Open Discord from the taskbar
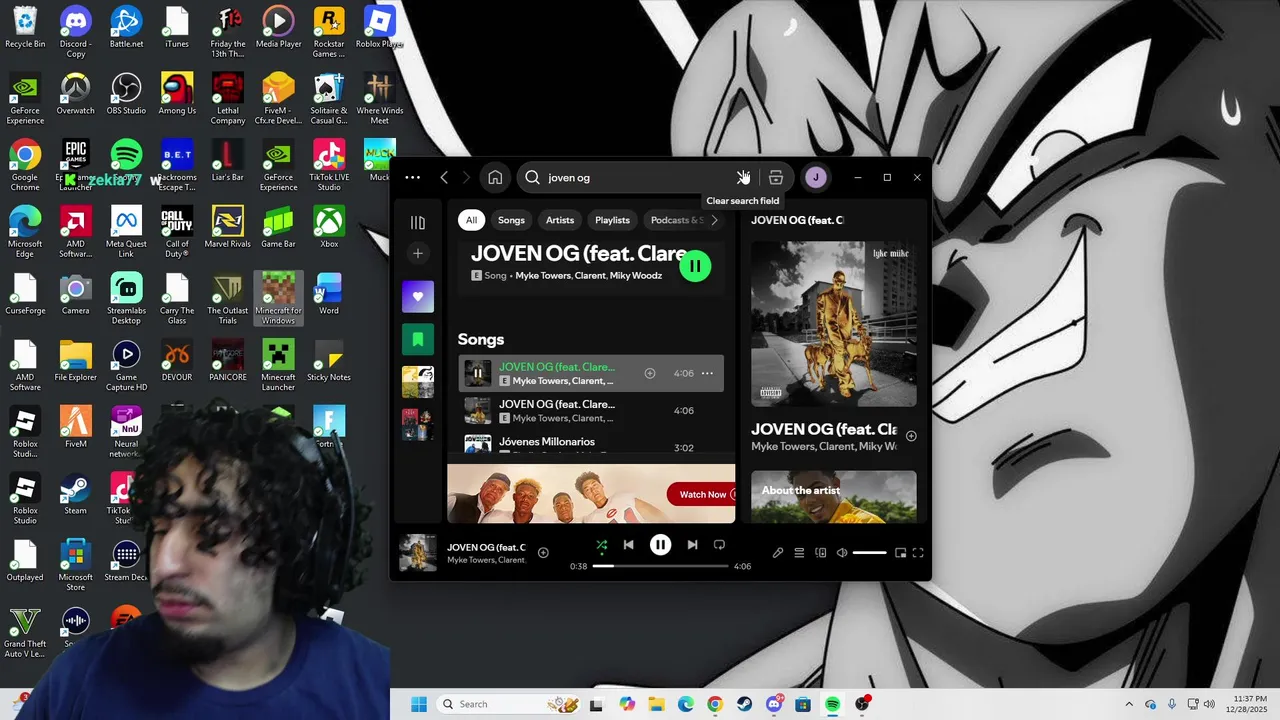 pos(774,704)
